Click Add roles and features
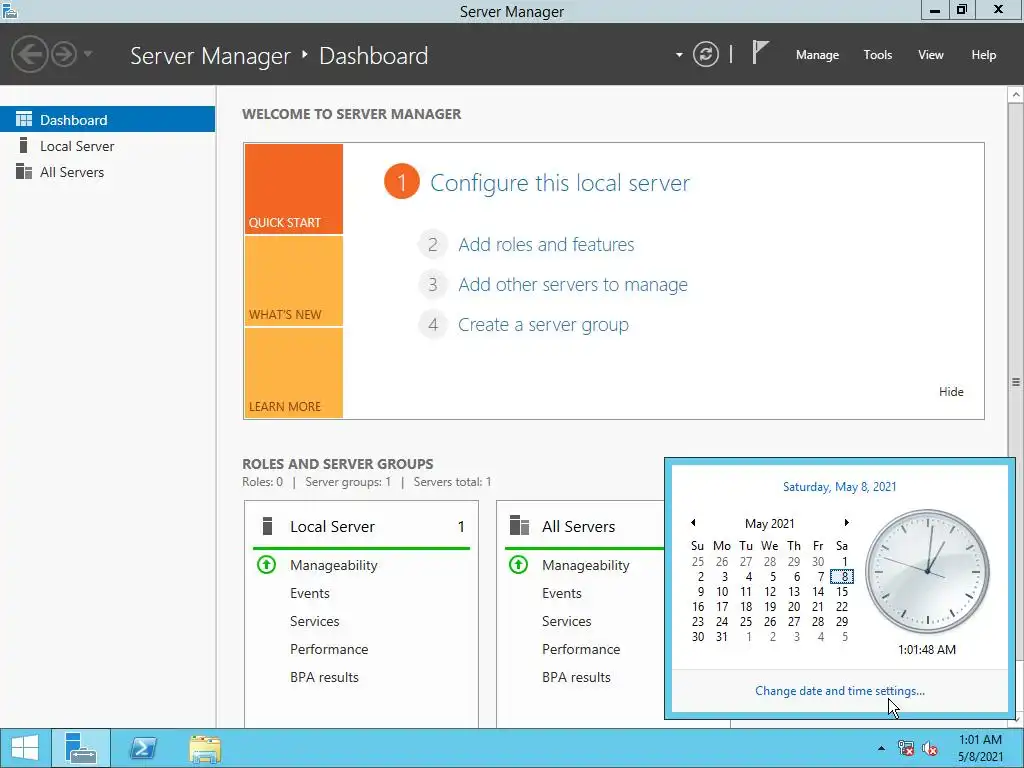The width and height of the screenshot is (1024, 768). 546,244
